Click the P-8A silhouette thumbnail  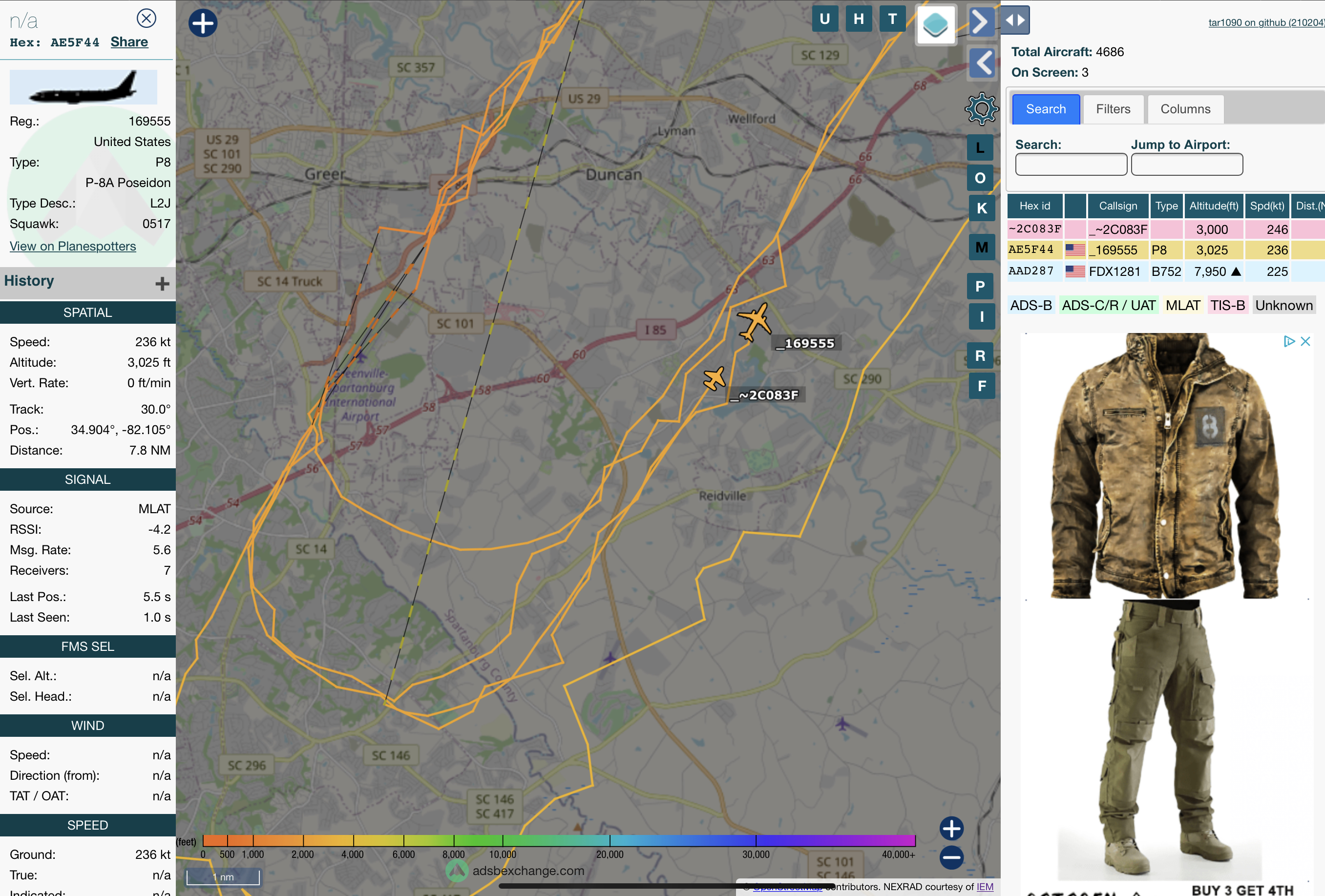pos(83,87)
